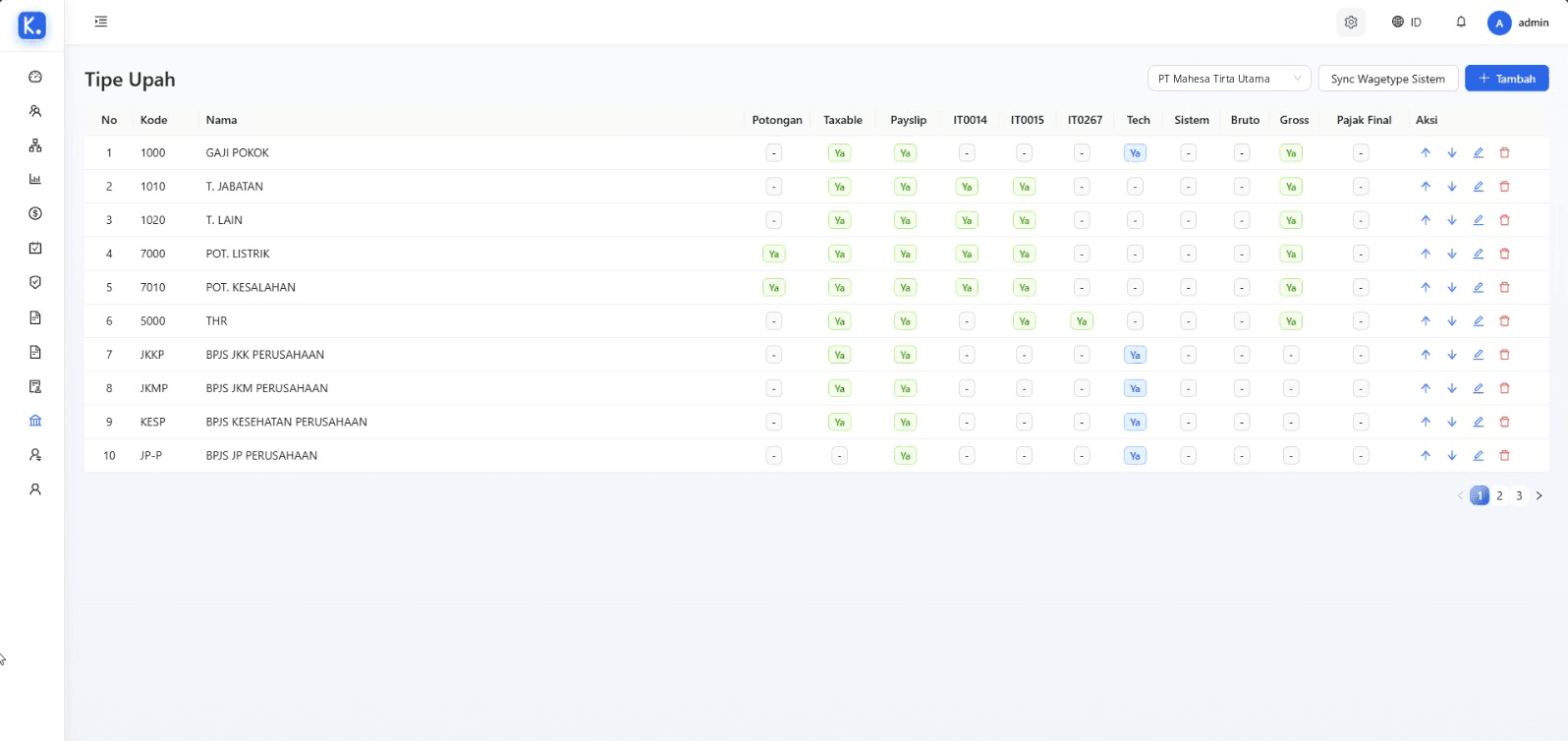This screenshot has width=1568, height=741.
Task: Go to page 3 in pagination
Action: coord(1519,496)
